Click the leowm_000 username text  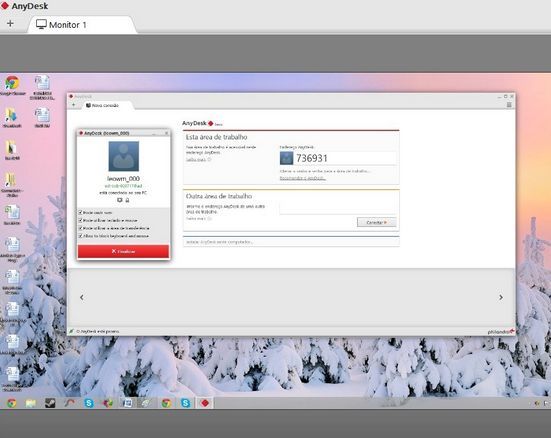pos(123,179)
